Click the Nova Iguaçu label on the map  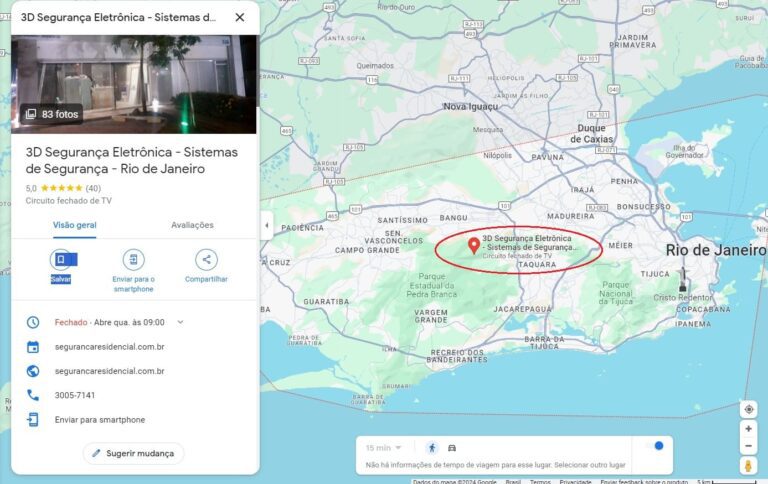[471, 107]
